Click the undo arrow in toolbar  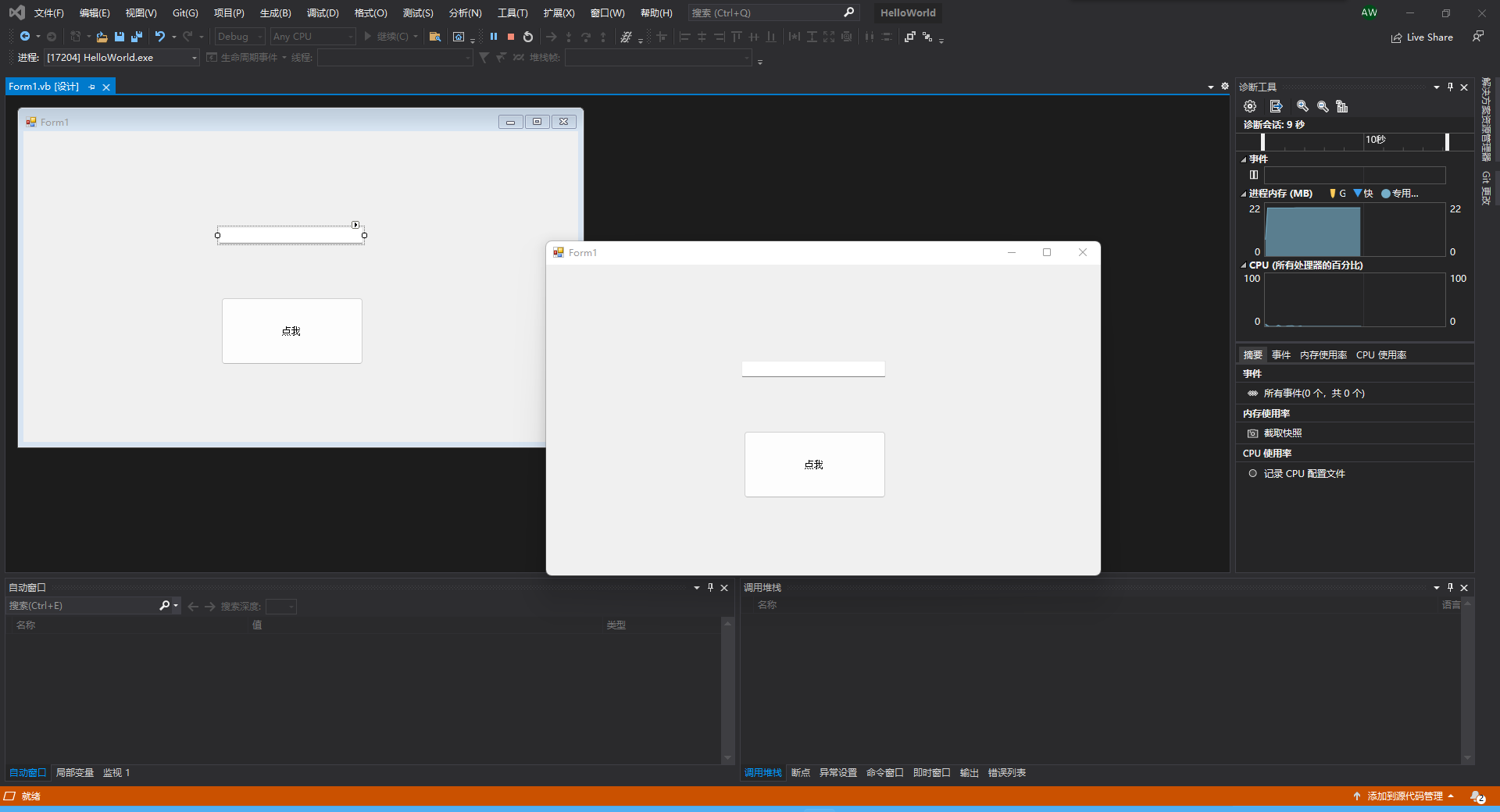tap(160, 37)
